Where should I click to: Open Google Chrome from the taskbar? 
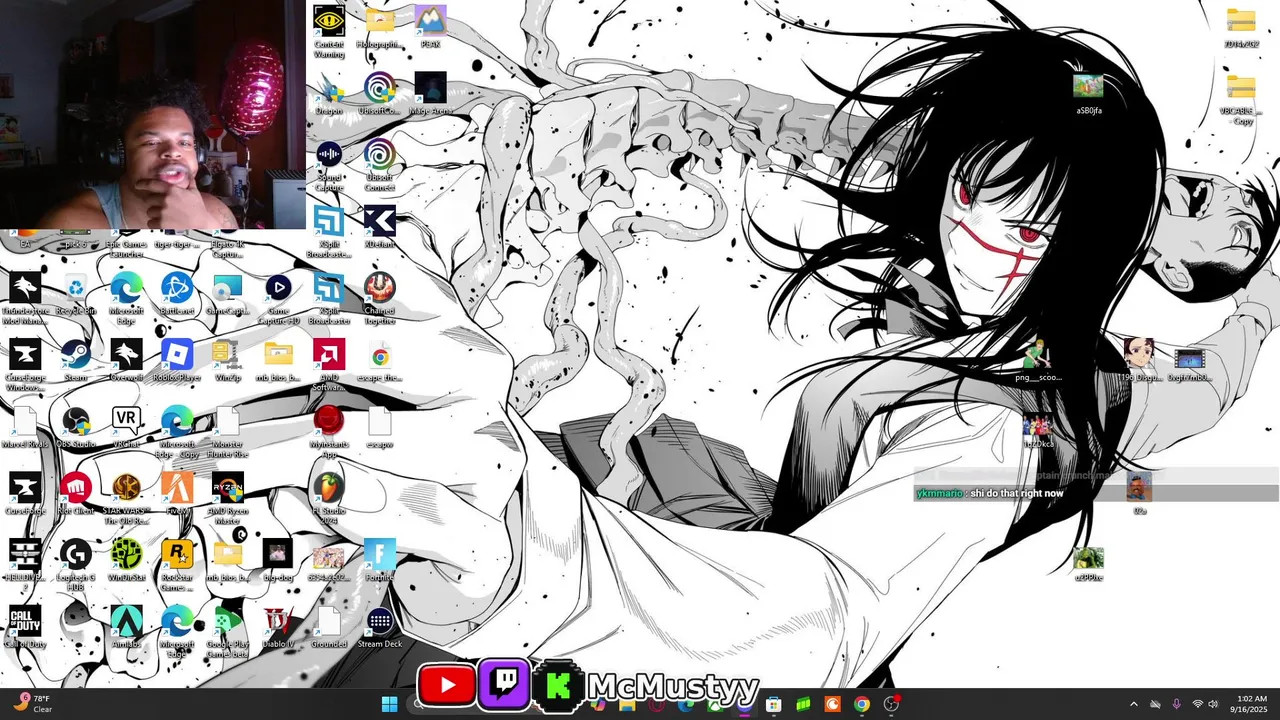861,704
